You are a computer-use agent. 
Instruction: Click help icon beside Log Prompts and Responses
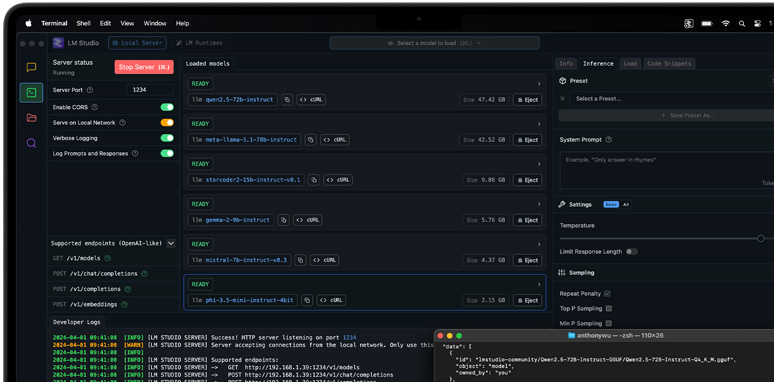(x=135, y=153)
